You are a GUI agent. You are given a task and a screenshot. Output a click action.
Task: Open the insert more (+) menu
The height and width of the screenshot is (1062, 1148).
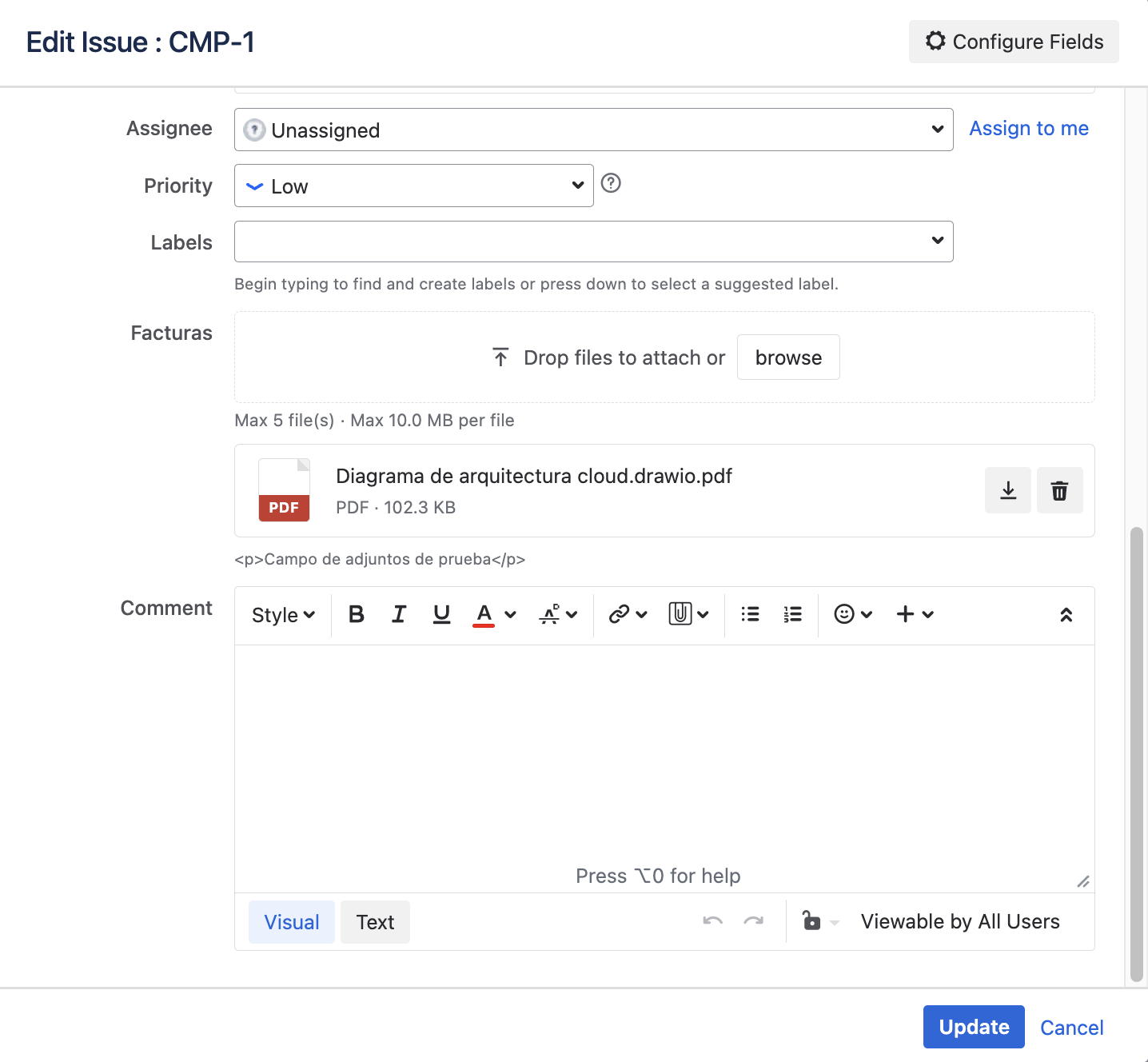click(915, 614)
